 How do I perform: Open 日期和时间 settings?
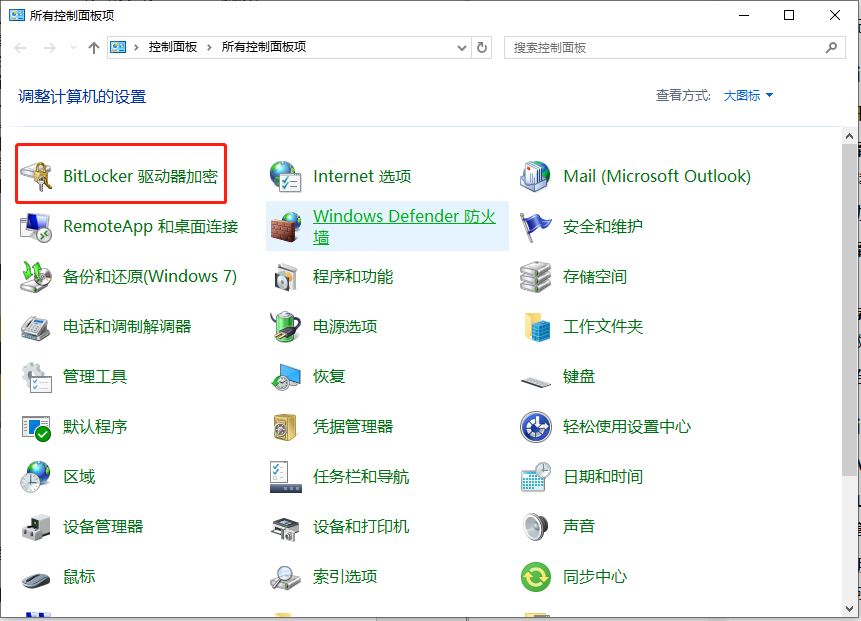tap(604, 477)
